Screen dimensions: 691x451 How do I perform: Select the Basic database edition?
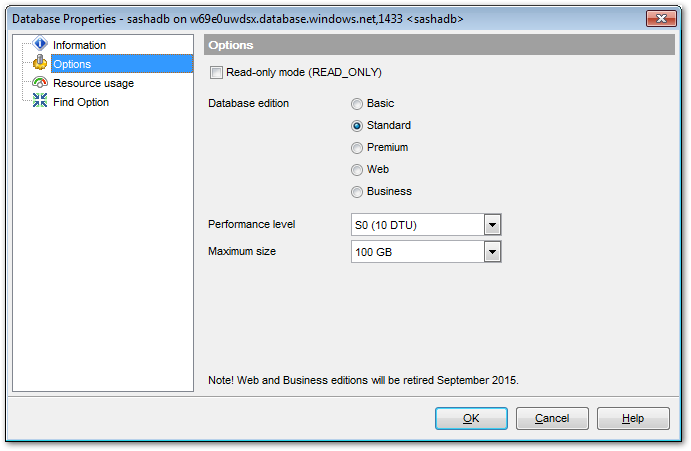(357, 103)
